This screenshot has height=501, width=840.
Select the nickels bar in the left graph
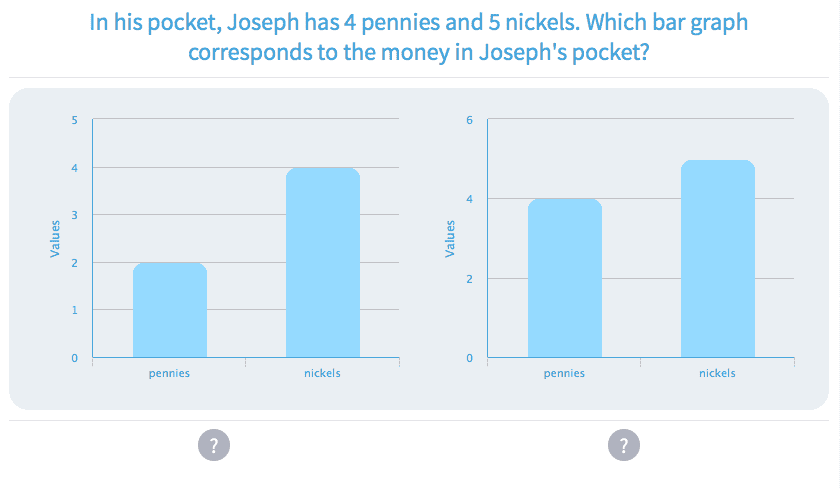coord(322,263)
